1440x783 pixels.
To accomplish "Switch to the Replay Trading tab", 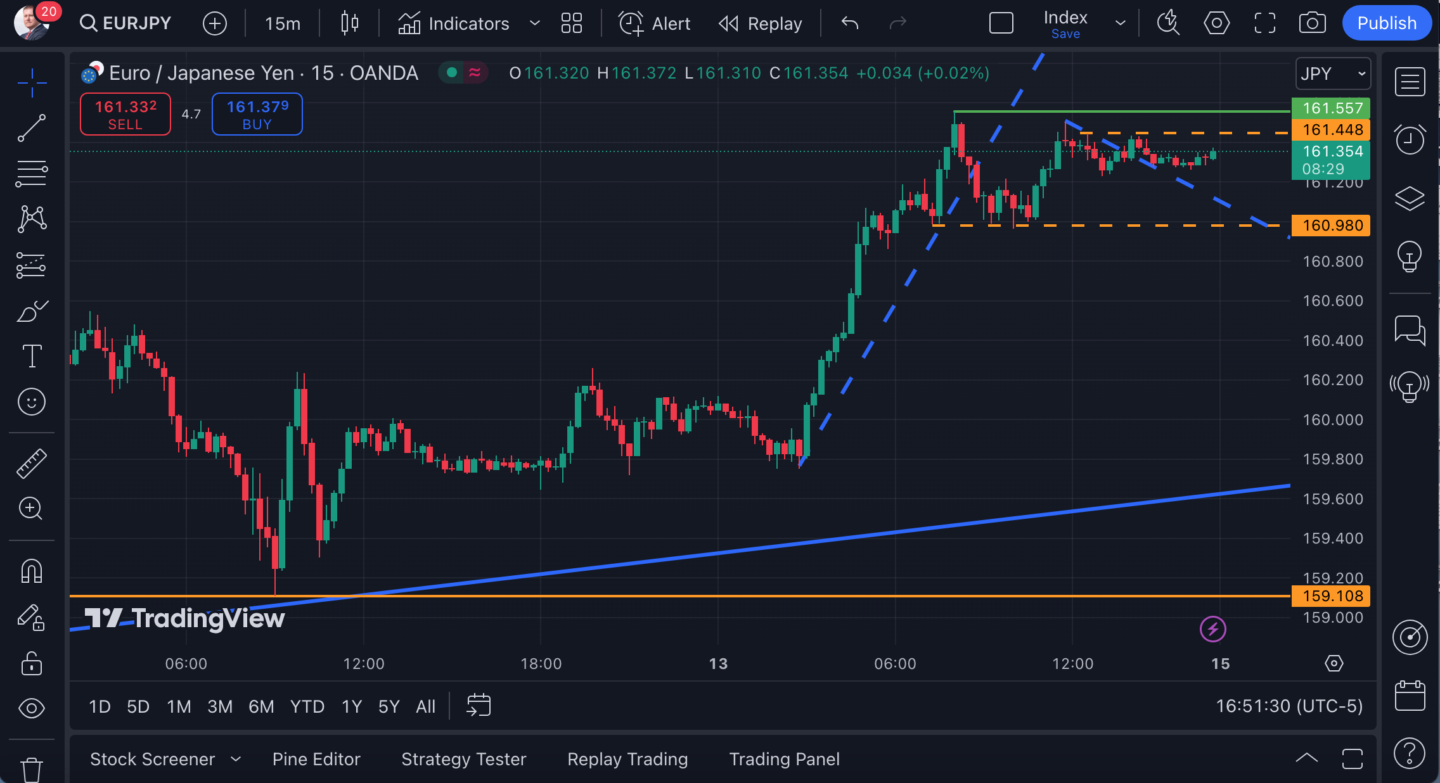I will pyautogui.click(x=627, y=759).
